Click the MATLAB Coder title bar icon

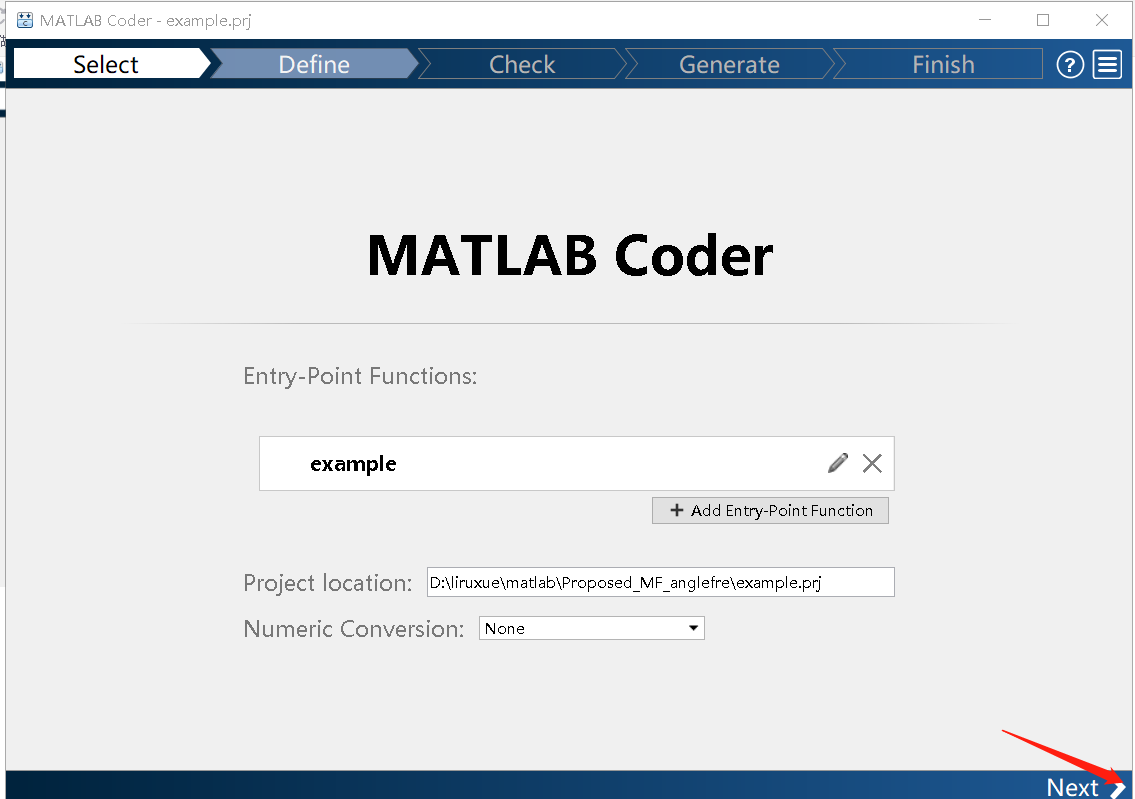(25, 20)
